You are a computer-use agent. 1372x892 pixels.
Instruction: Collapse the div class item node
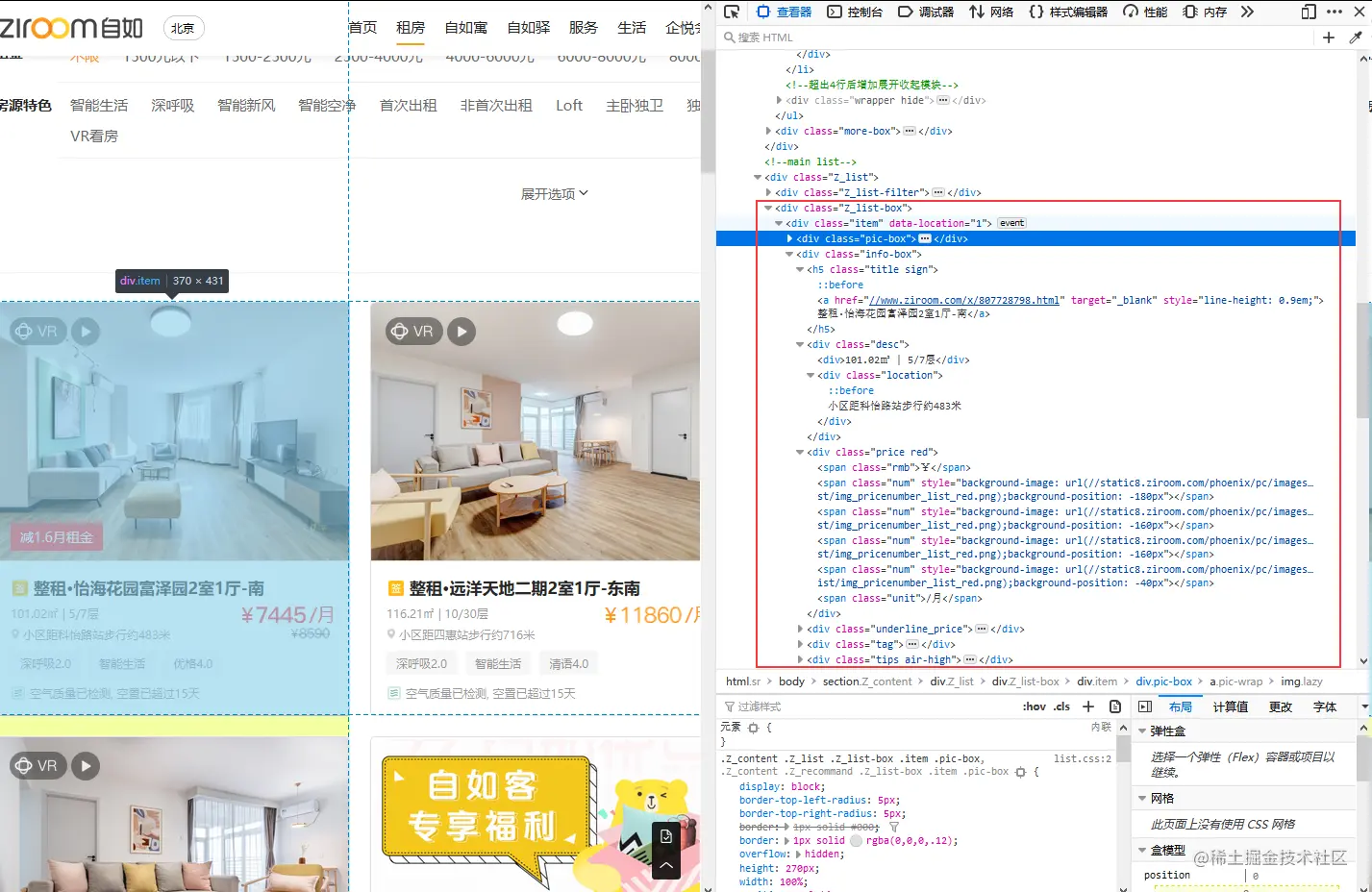coord(779,223)
